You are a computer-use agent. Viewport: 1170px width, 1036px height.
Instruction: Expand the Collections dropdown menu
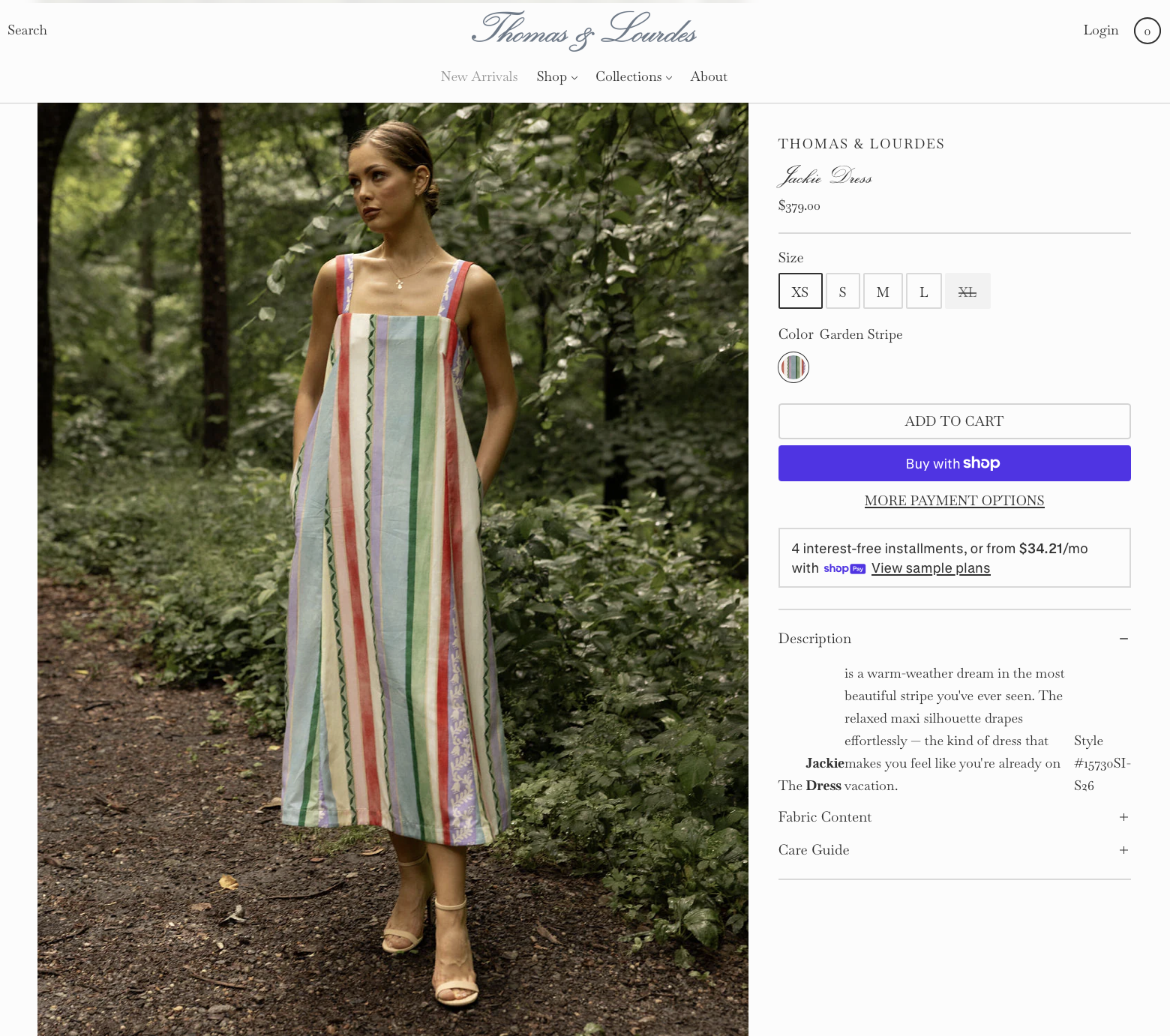[634, 76]
